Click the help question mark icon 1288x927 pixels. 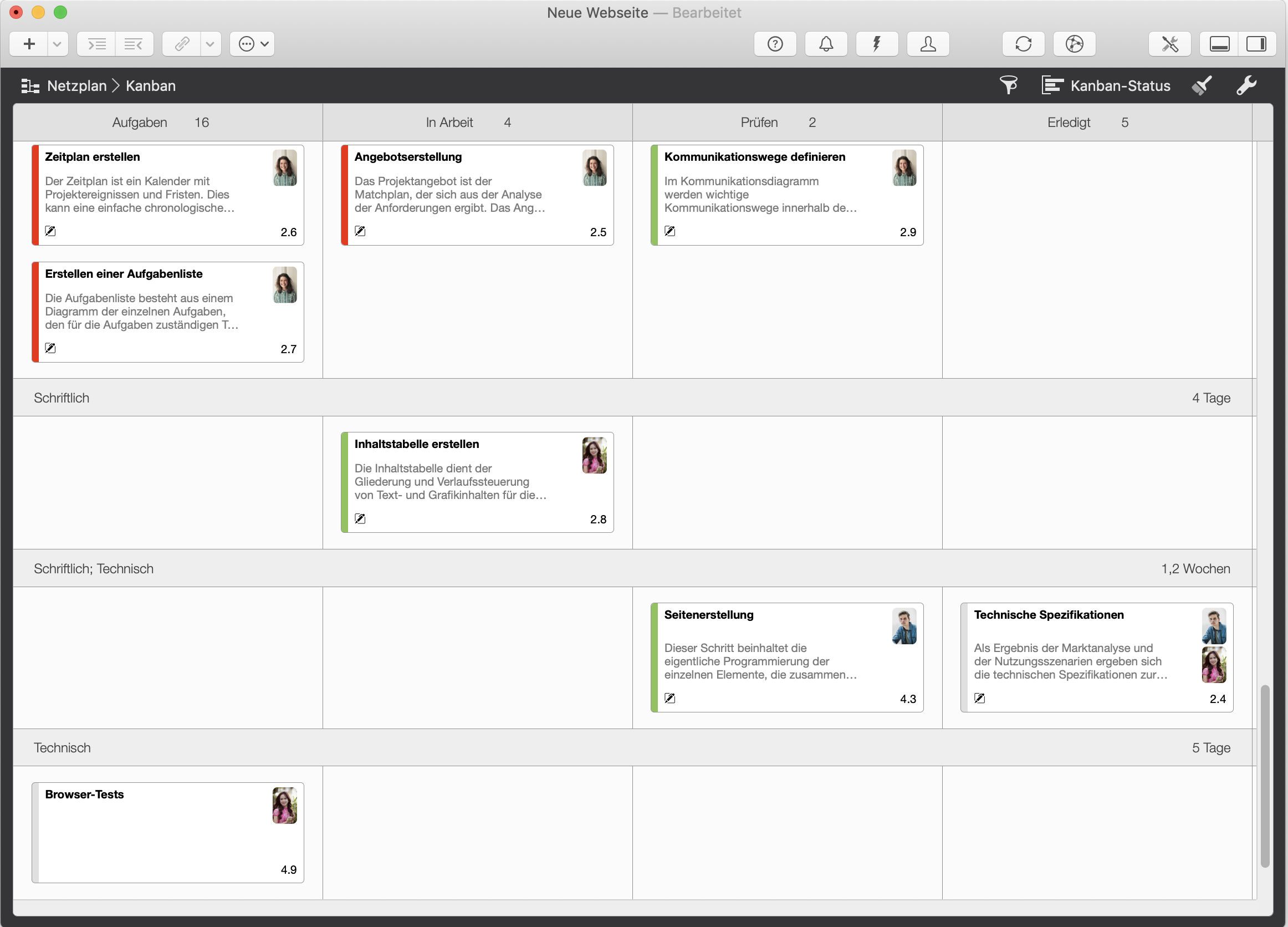[x=775, y=44]
